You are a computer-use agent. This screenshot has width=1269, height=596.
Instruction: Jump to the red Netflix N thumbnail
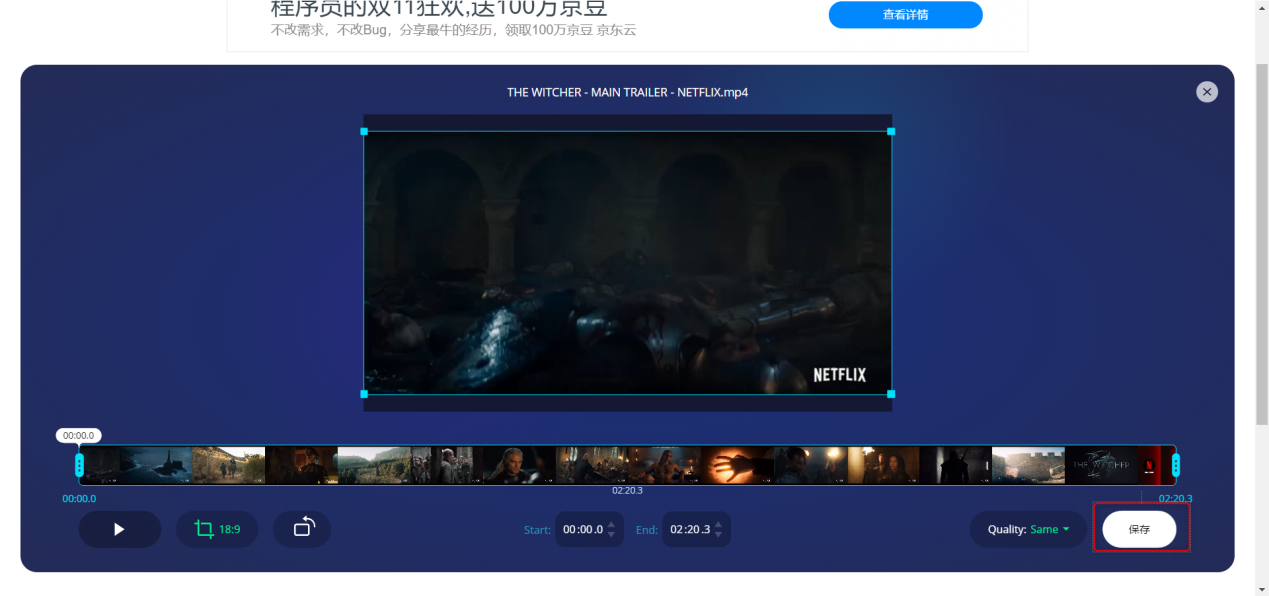(x=1151, y=465)
